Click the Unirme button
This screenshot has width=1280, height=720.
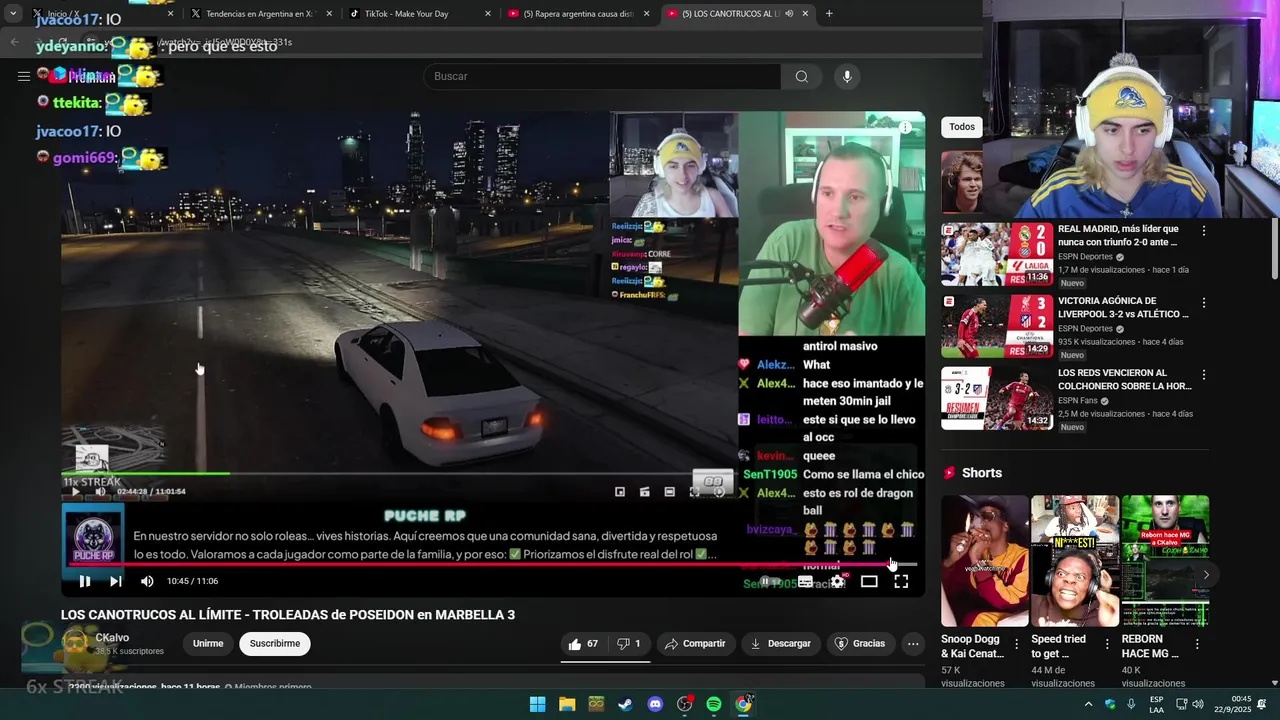[208, 644]
